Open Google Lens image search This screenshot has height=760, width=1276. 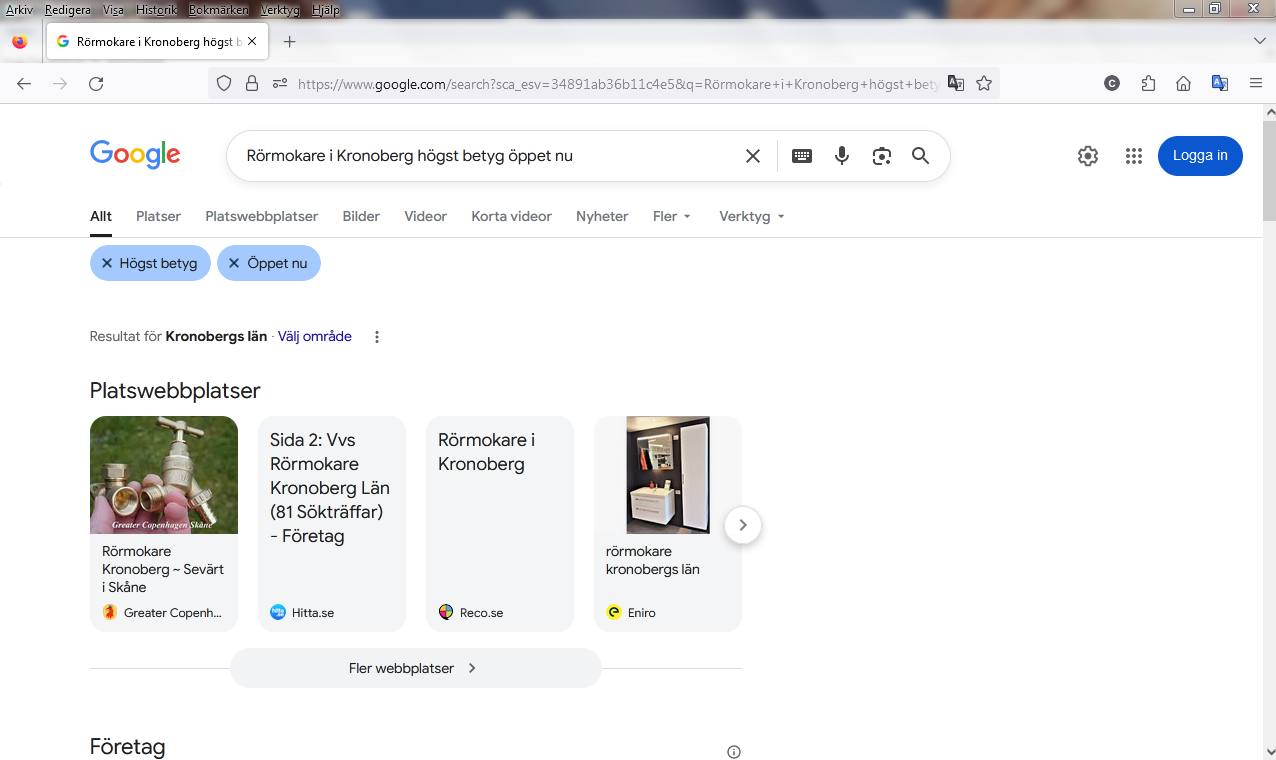pos(881,156)
